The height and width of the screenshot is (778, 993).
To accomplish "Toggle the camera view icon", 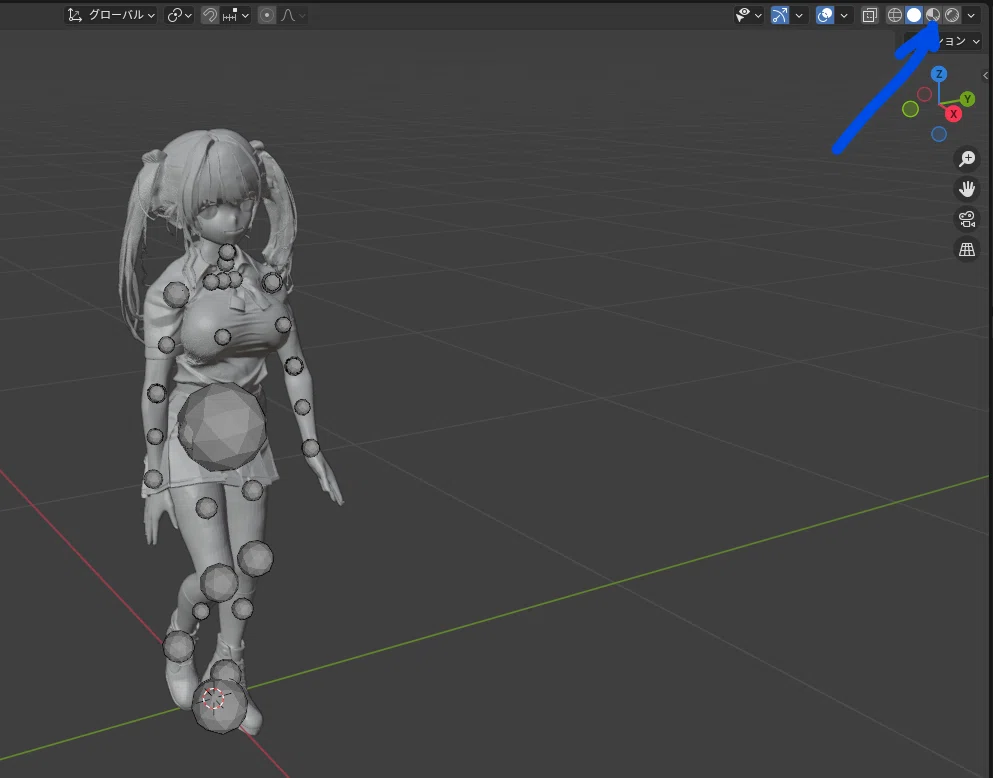I will [966, 219].
